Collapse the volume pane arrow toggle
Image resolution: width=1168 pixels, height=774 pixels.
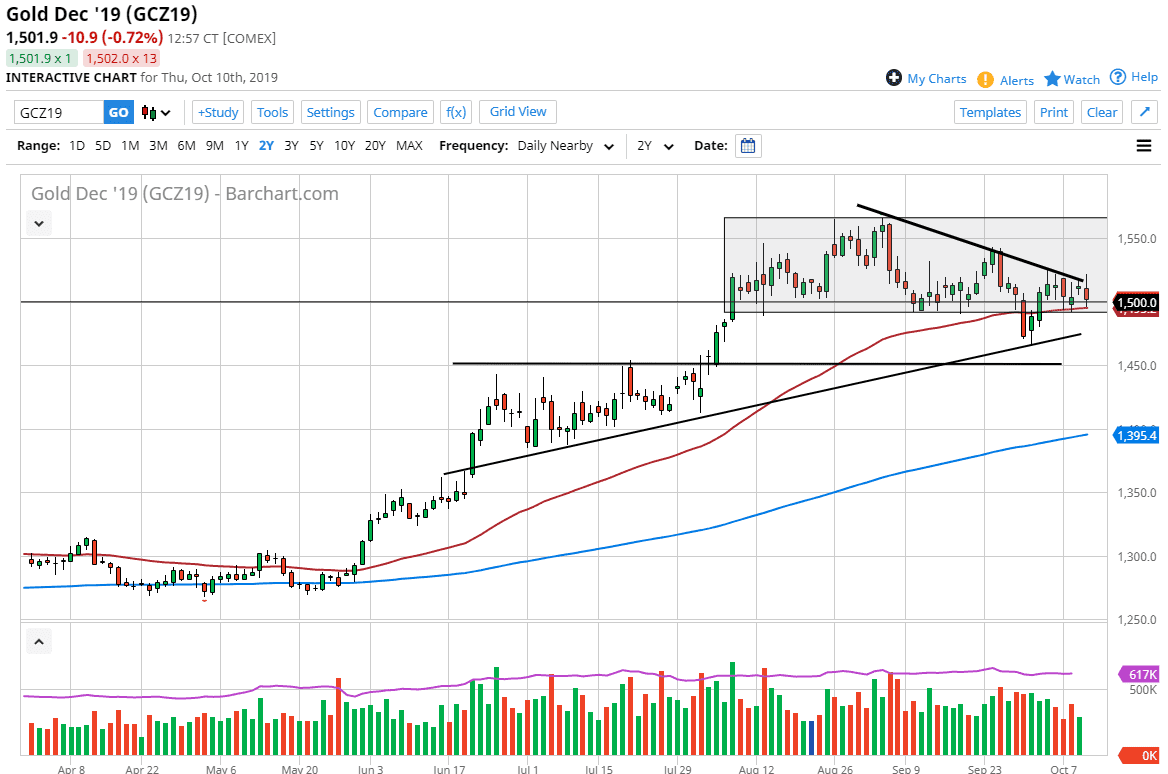pos(39,641)
